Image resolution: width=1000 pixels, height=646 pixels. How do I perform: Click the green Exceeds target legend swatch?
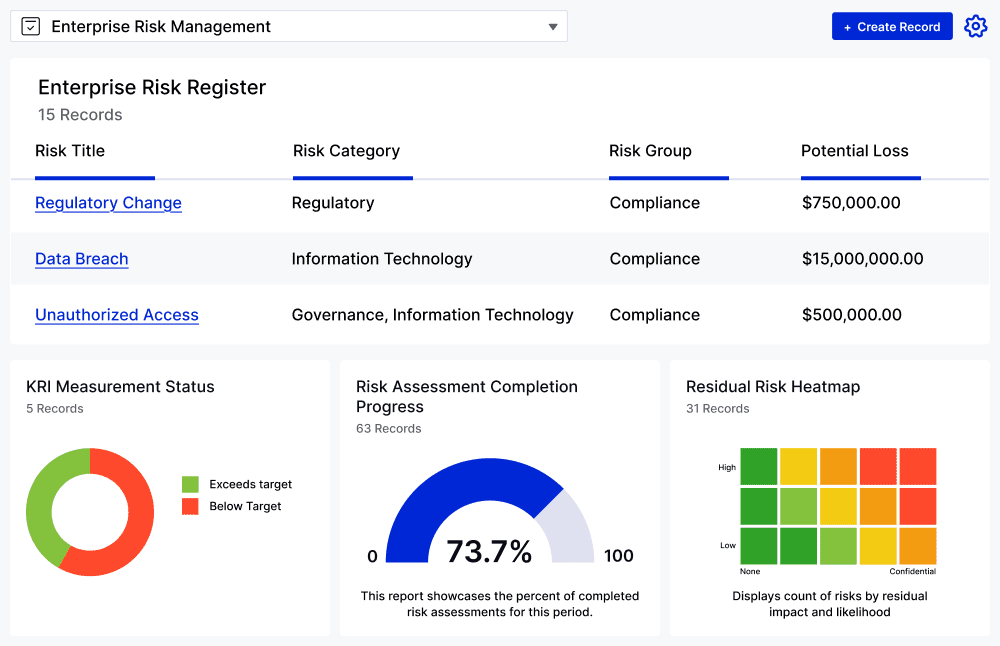pos(190,484)
